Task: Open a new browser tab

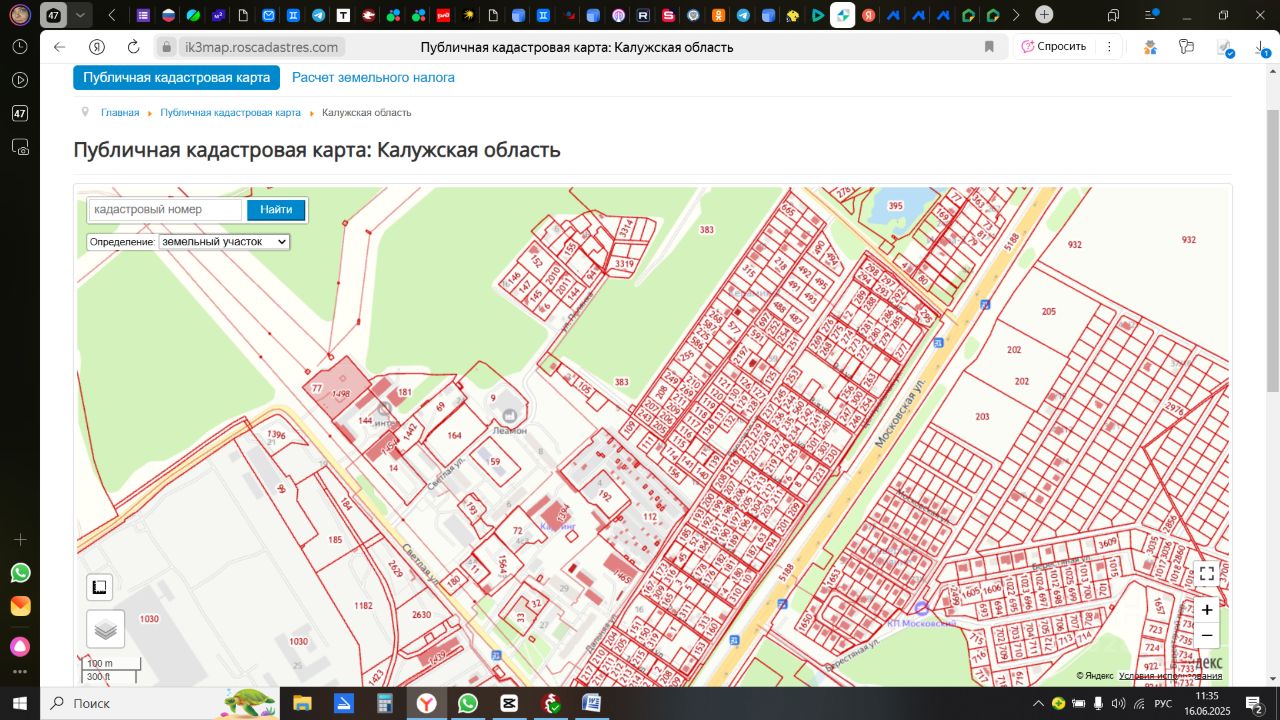Action: (1044, 15)
